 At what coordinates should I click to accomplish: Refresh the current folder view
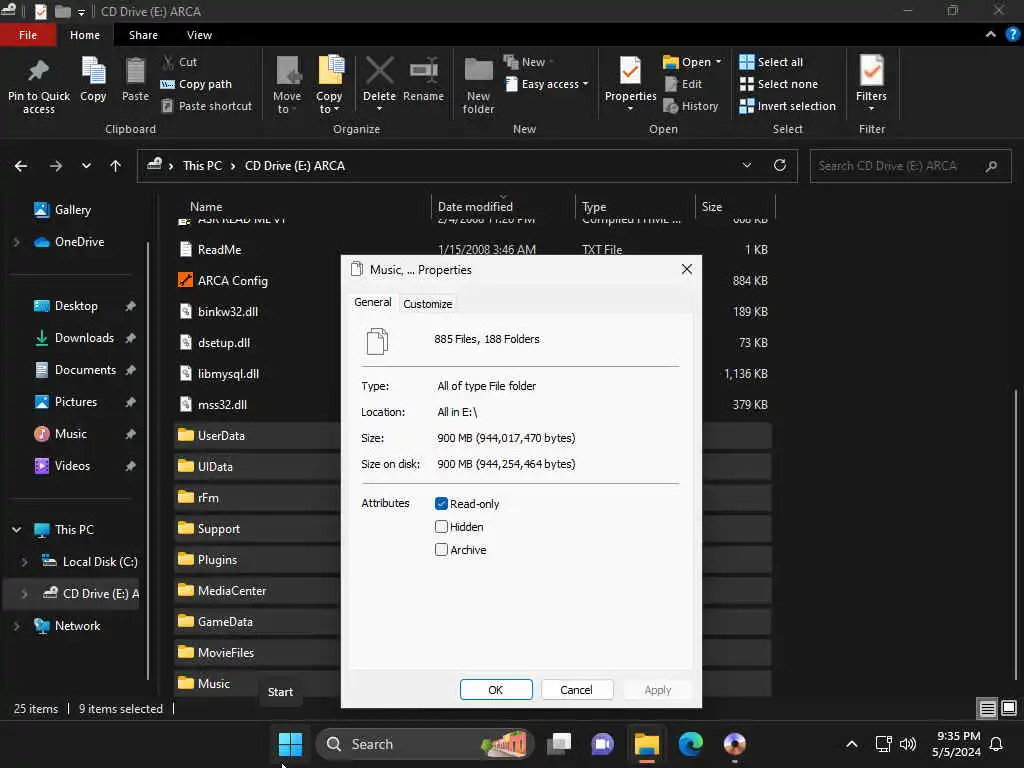(x=780, y=165)
